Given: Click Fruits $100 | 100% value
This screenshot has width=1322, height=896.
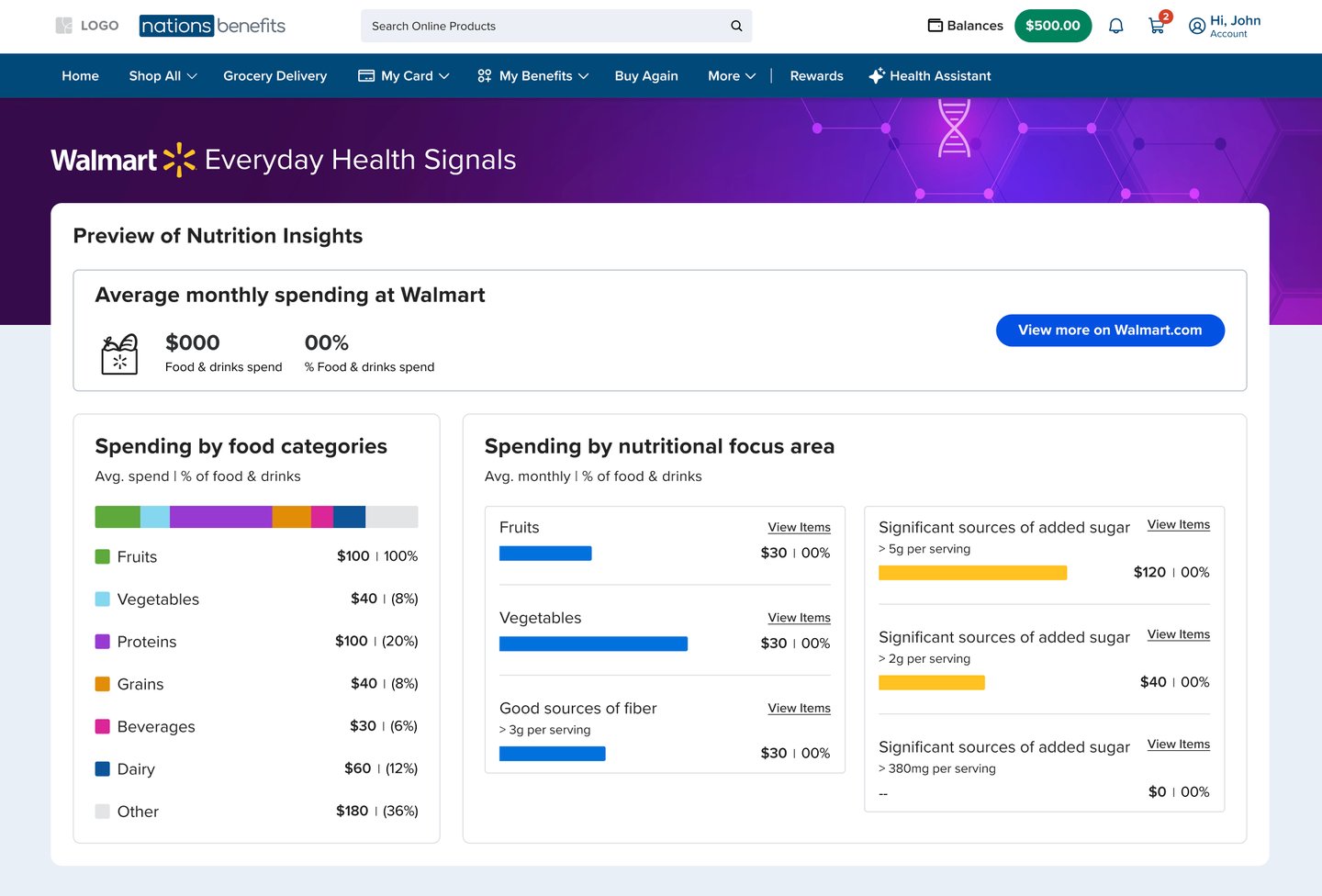Looking at the screenshot, I should [x=377, y=556].
